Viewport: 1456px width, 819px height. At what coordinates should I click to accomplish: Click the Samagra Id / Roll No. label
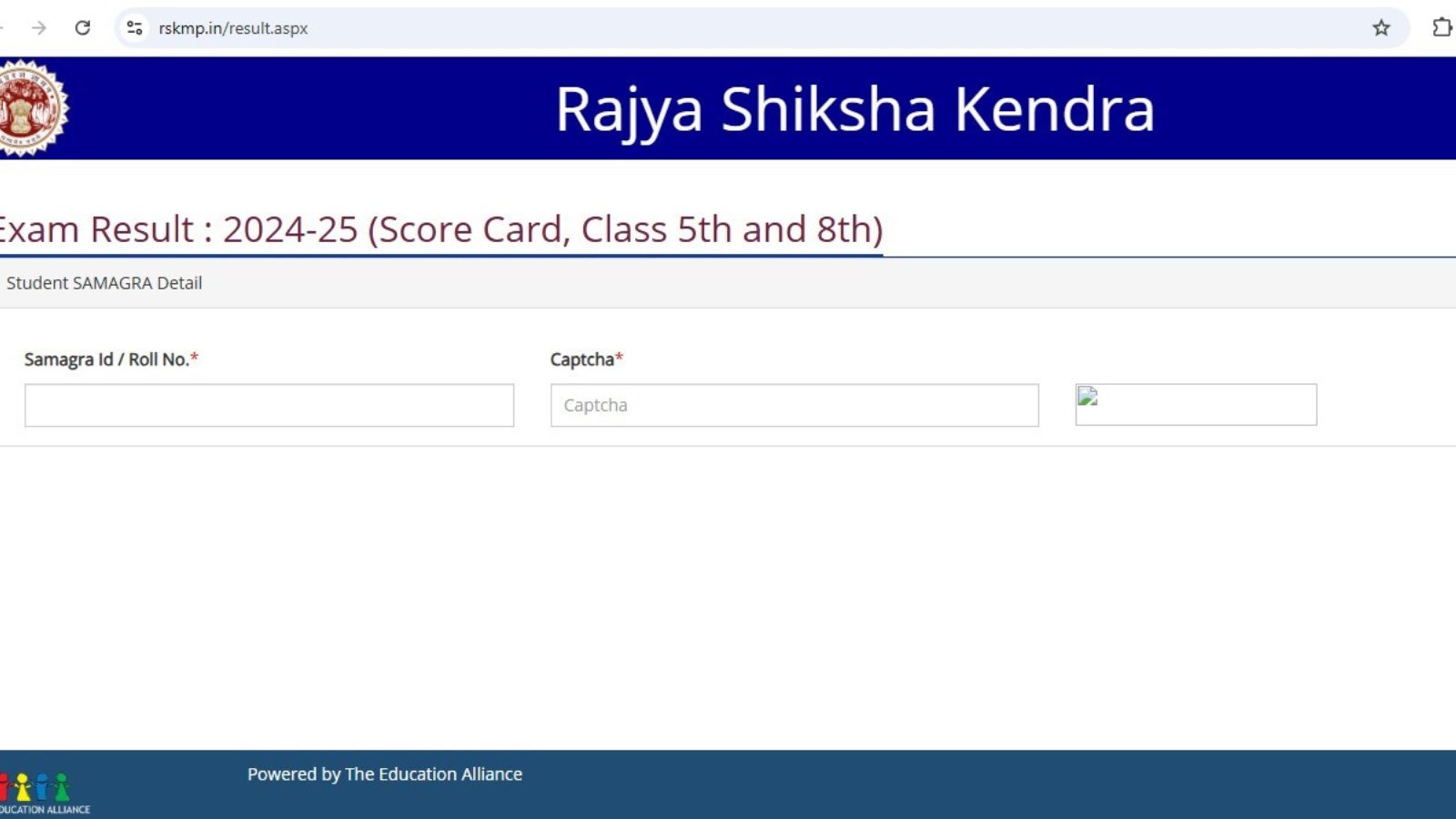point(106,359)
